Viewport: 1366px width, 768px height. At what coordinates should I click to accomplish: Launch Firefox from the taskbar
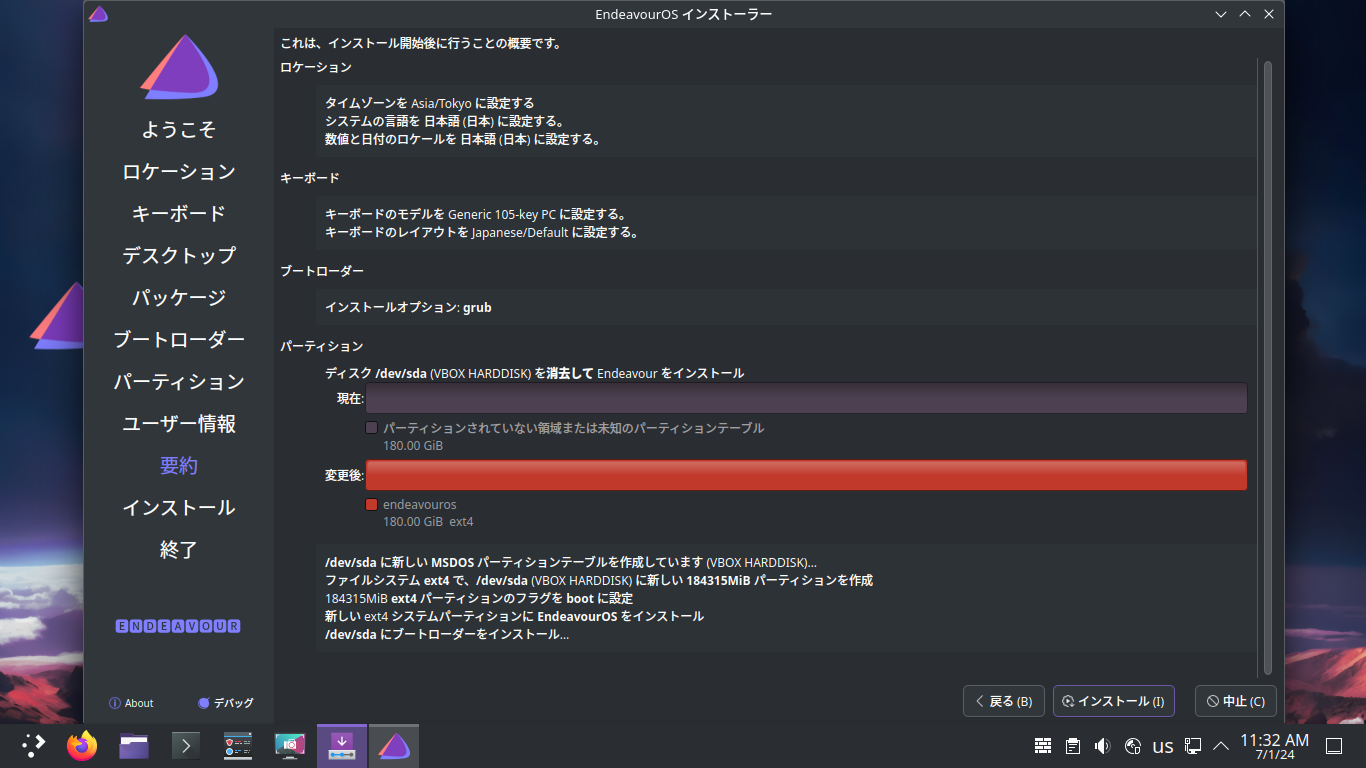82,746
